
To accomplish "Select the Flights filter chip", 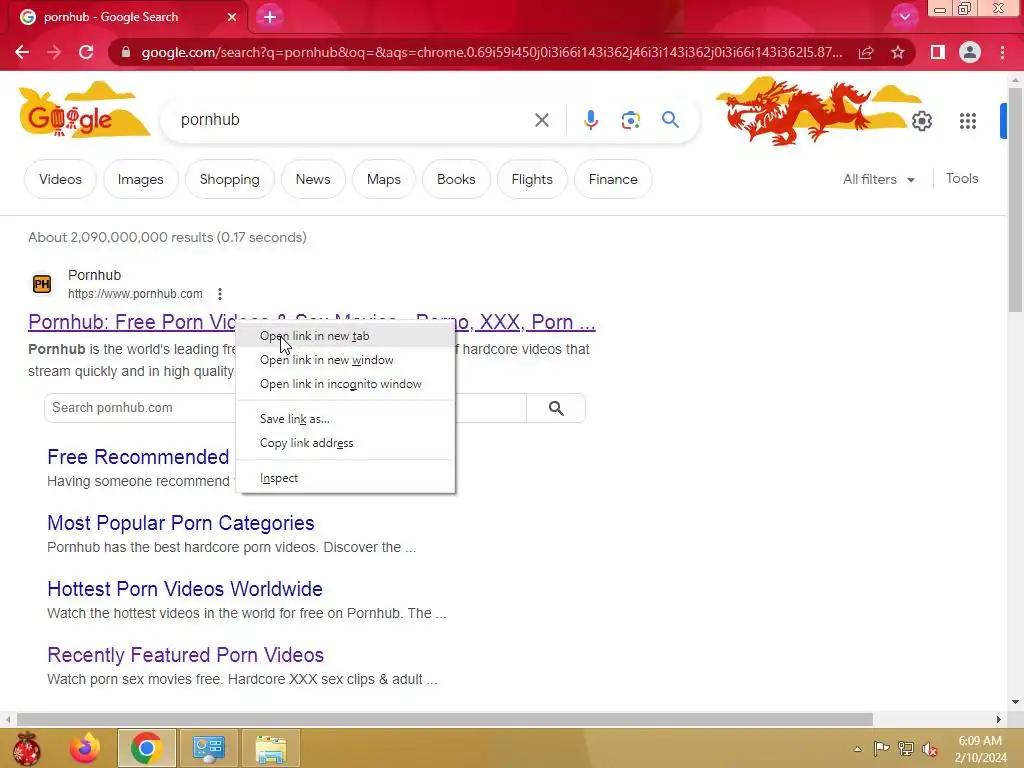I will click(x=532, y=179).
